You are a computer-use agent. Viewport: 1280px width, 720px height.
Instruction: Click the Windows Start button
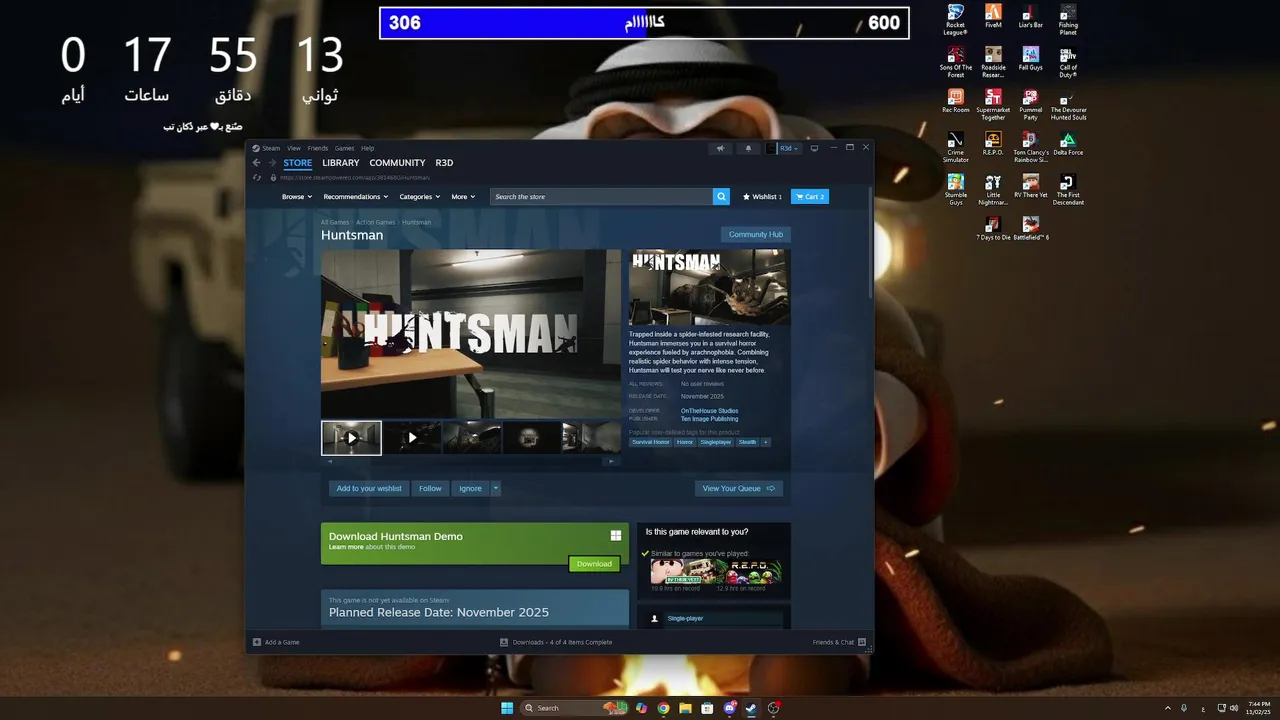[x=507, y=708]
